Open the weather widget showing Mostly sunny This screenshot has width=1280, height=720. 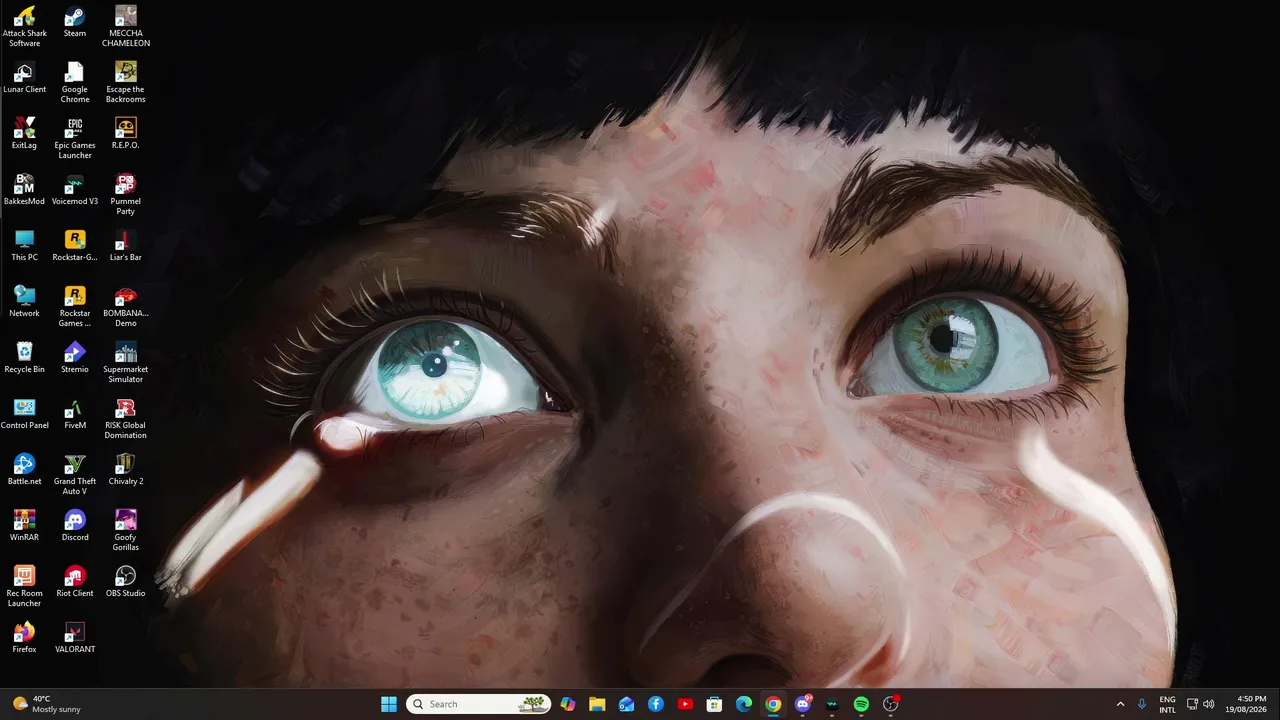click(46, 704)
